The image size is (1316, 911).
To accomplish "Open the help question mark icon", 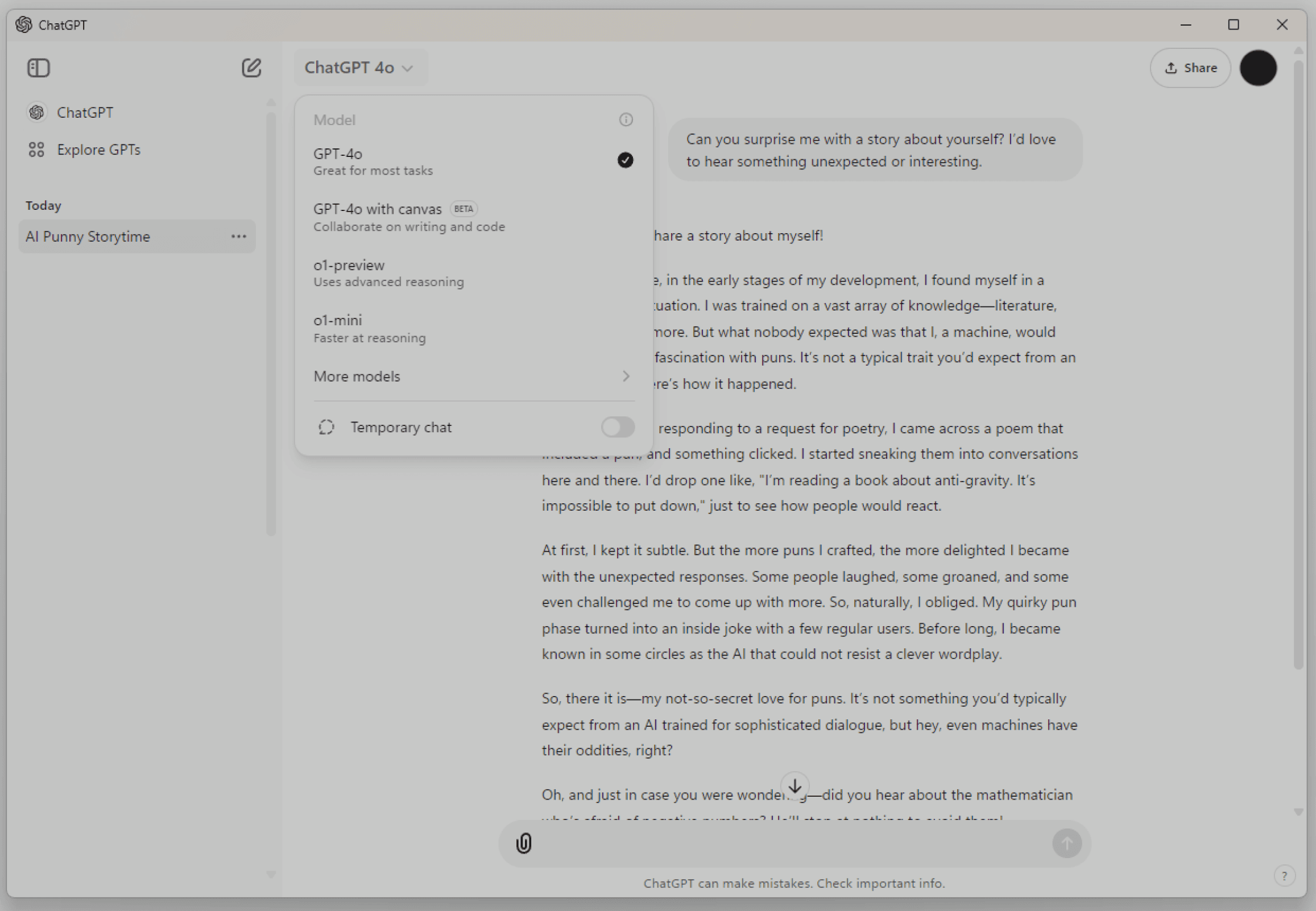I will click(x=1284, y=876).
